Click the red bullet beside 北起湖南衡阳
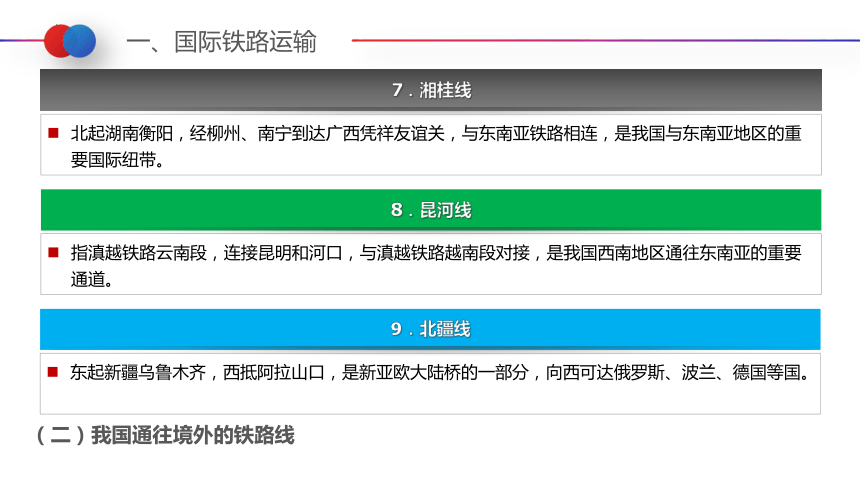 tap(53, 133)
